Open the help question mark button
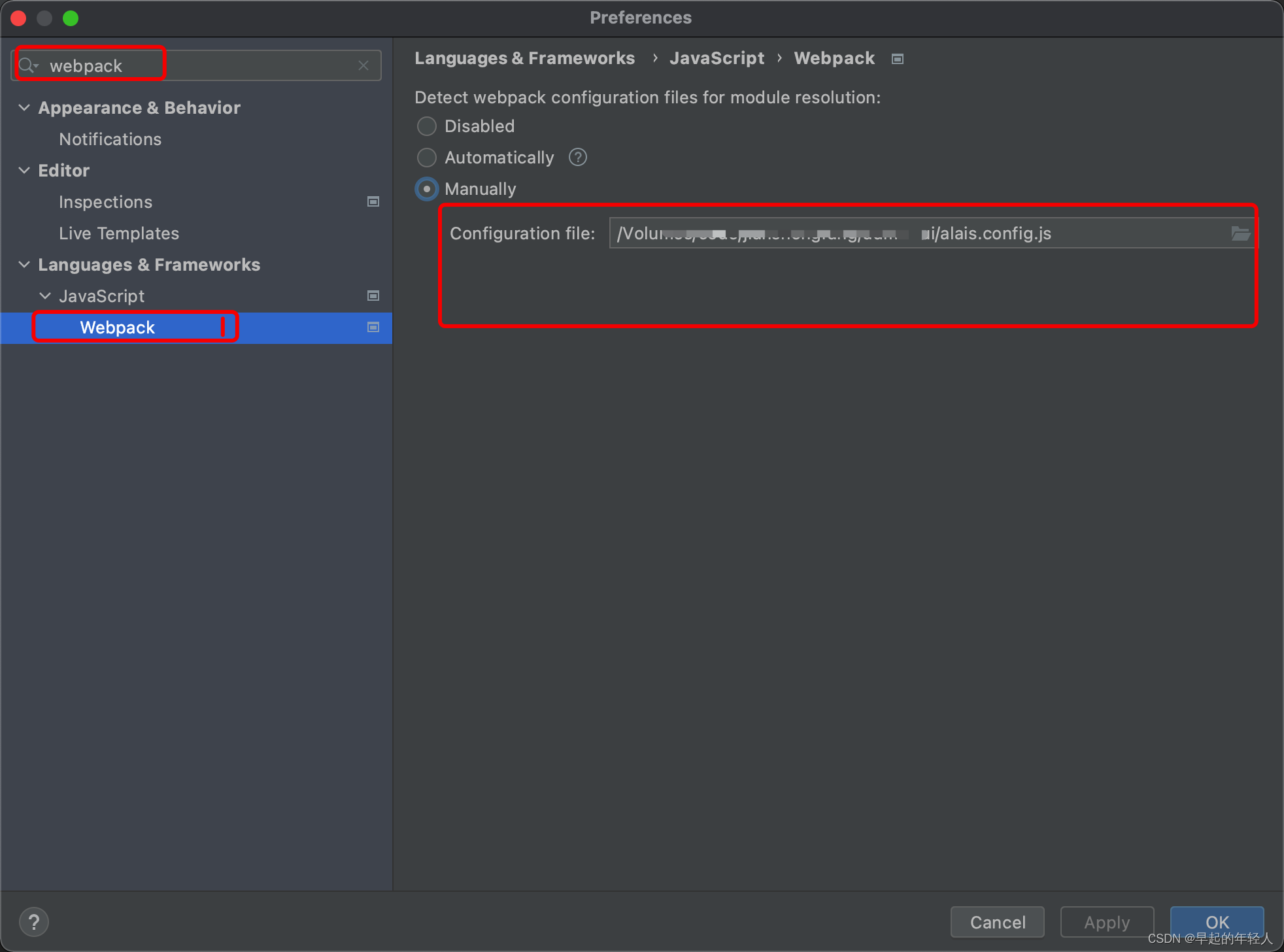The height and width of the screenshot is (952, 1284). (x=34, y=922)
